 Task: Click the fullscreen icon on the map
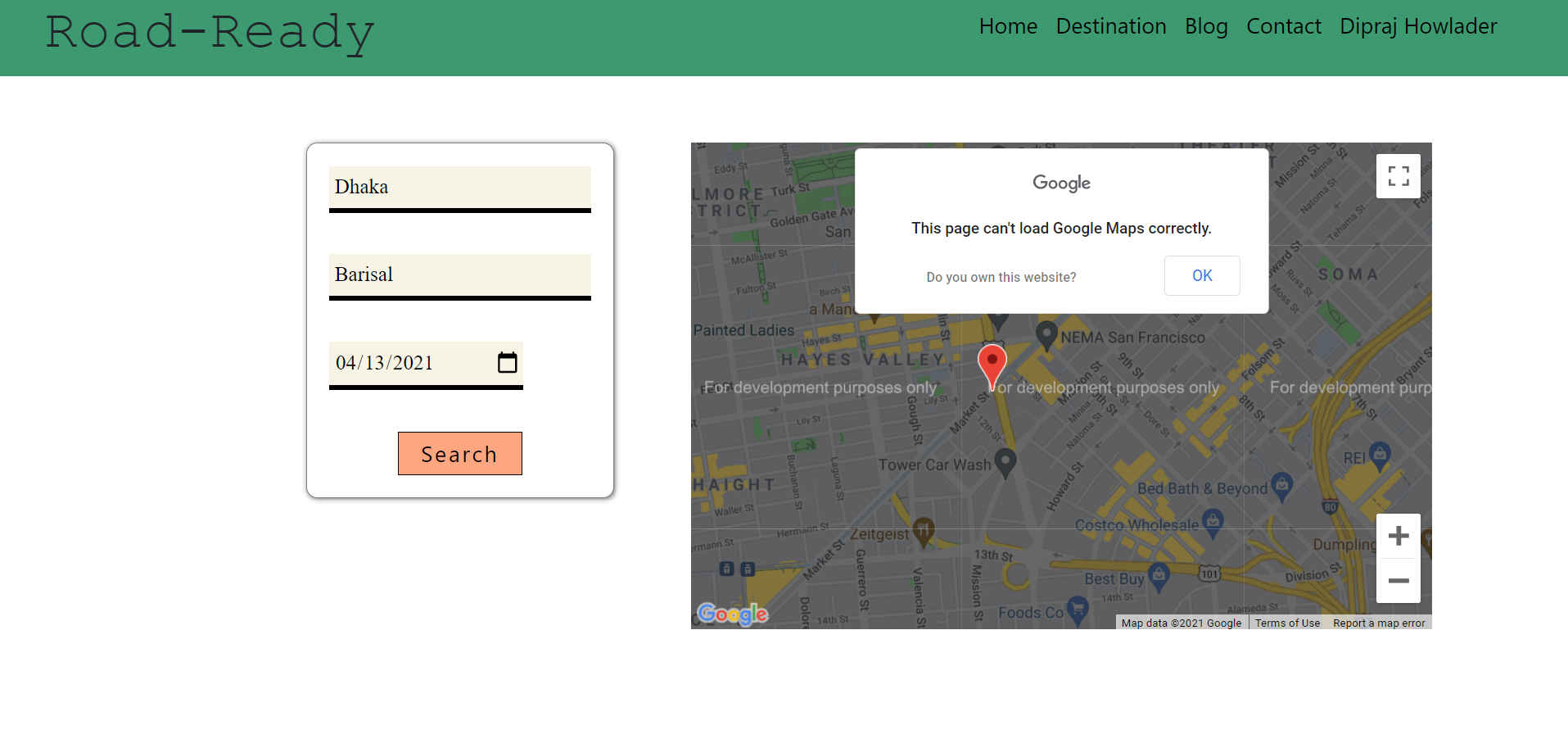[1398, 175]
